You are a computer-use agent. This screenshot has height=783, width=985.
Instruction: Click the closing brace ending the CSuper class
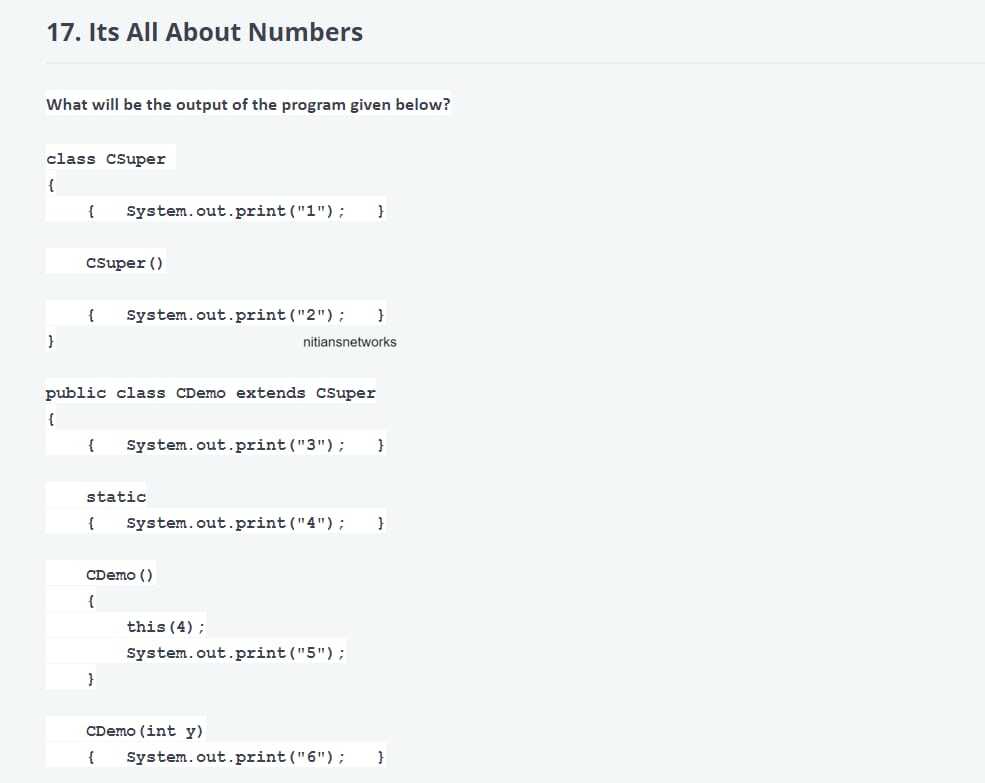coord(51,341)
